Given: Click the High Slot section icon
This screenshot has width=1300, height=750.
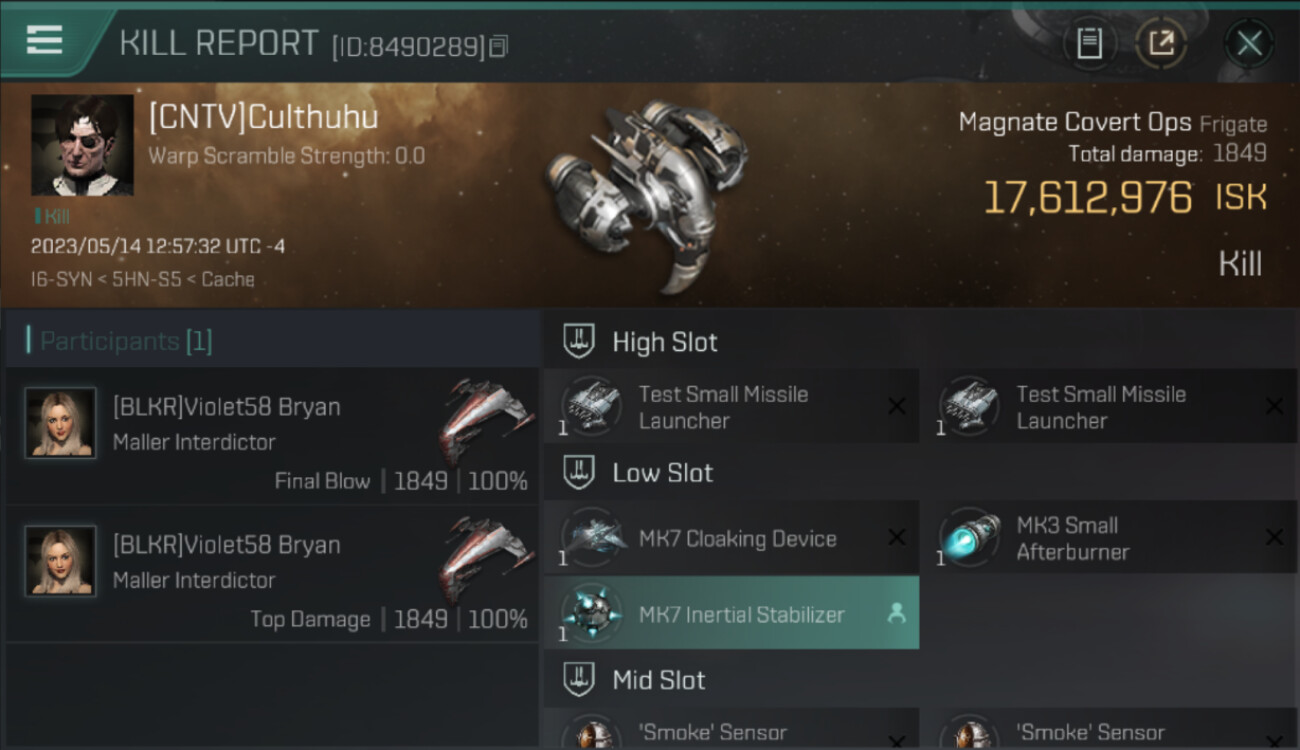Looking at the screenshot, I should pyautogui.click(x=579, y=342).
